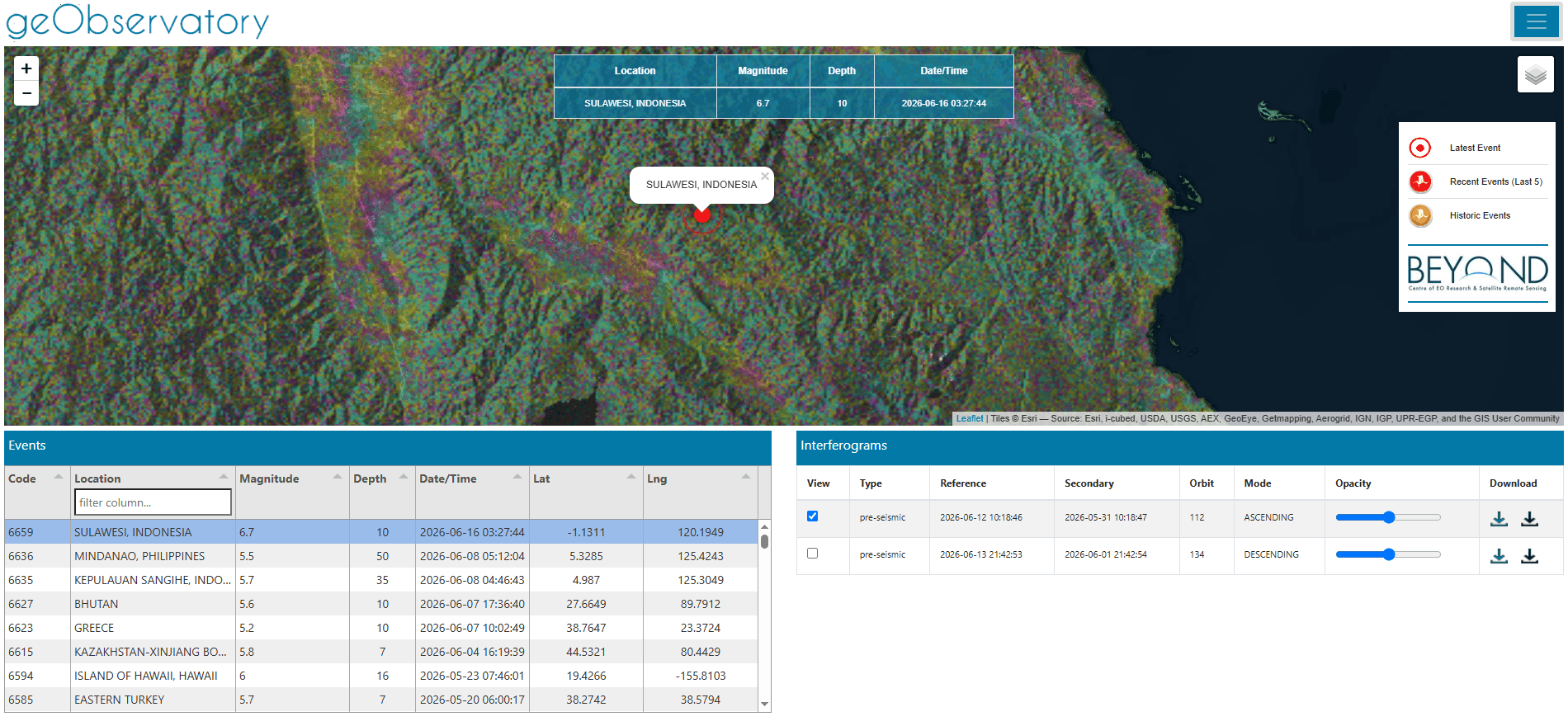Adjust opacity slider for orbit 112

click(x=1388, y=517)
